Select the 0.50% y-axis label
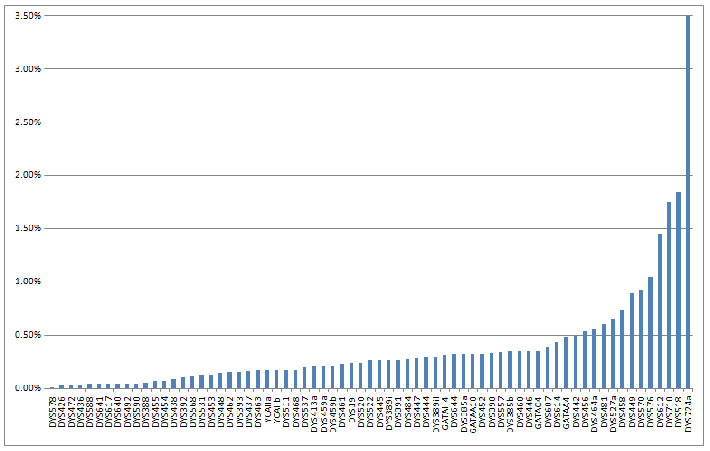 (x=24, y=335)
